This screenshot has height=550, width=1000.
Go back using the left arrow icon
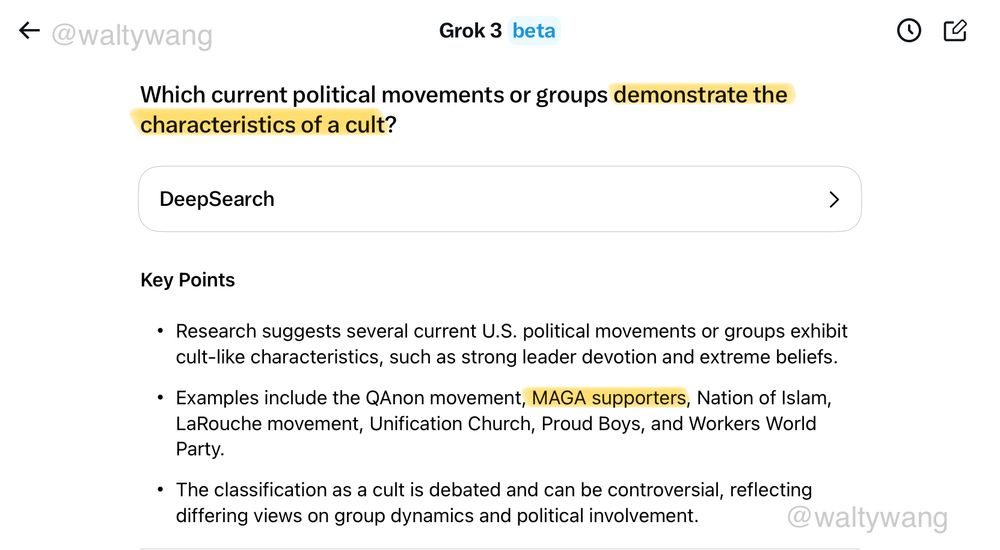coord(29,30)
